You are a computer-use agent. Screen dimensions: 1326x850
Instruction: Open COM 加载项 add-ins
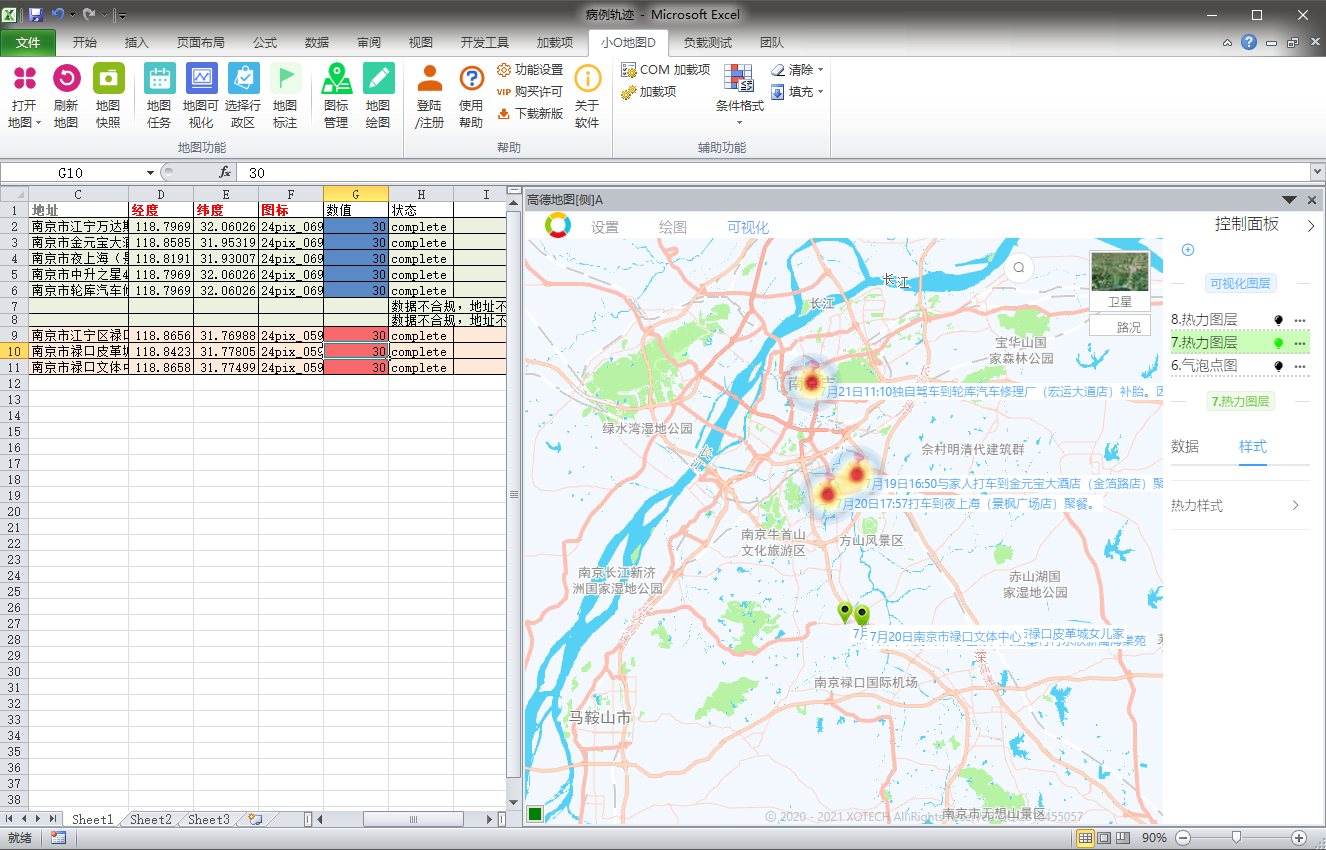(x=666, y=70)
